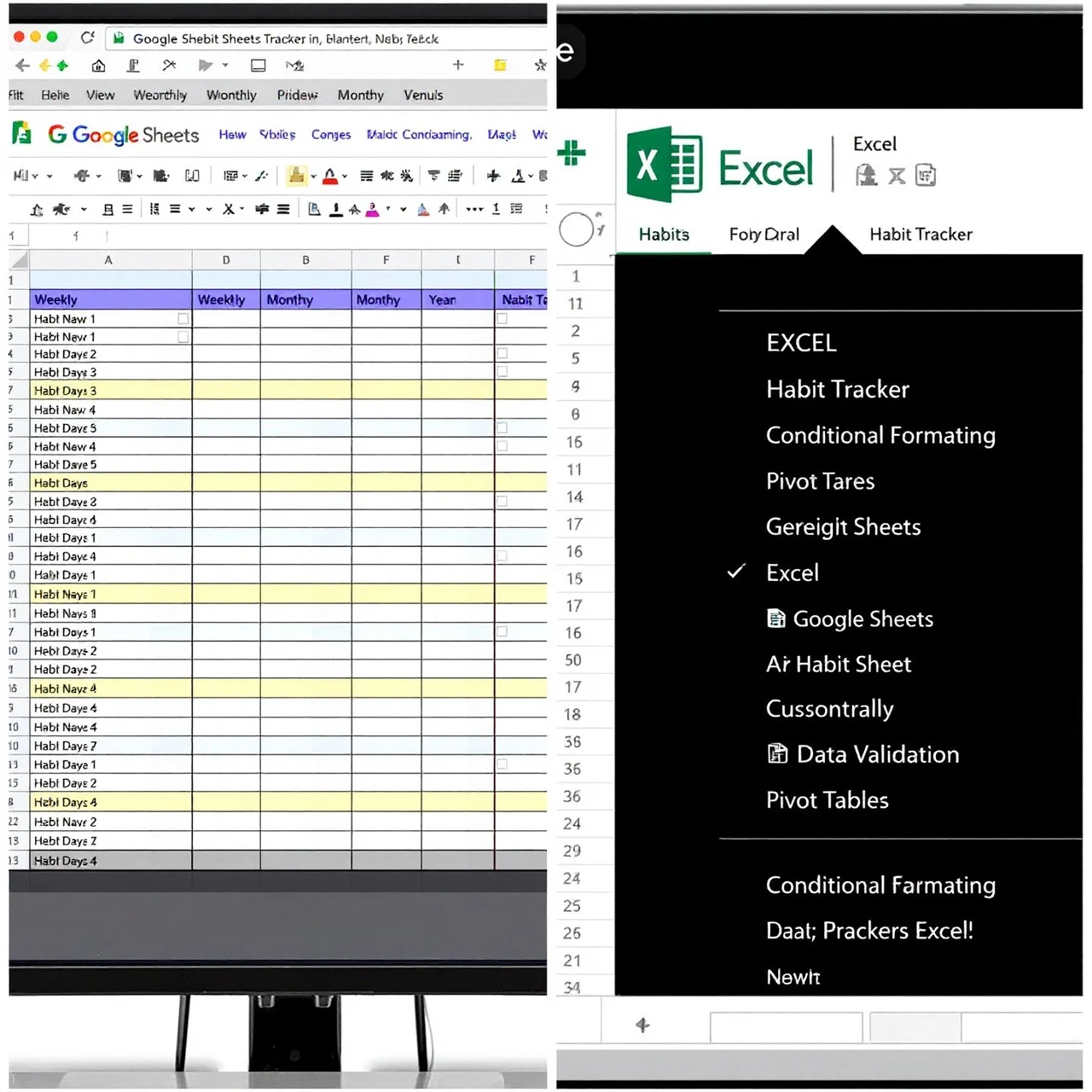Open the yellow note icon in browser toolbar
This screenshot has width=1092, height=1092.
point(500,65)
